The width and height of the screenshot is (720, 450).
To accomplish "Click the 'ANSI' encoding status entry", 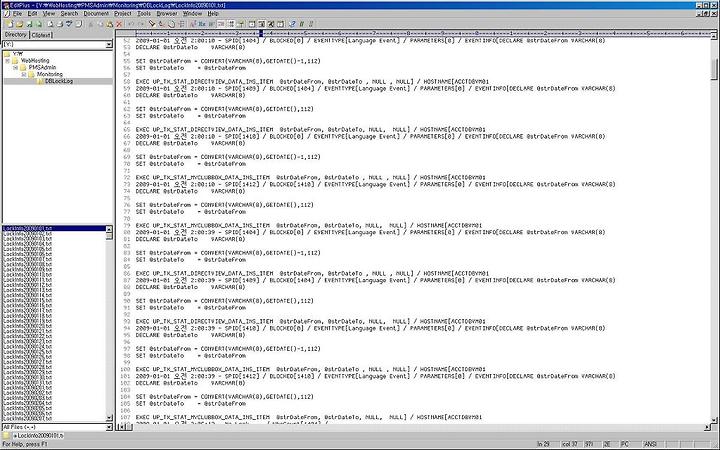I will (x=650, y=444).
